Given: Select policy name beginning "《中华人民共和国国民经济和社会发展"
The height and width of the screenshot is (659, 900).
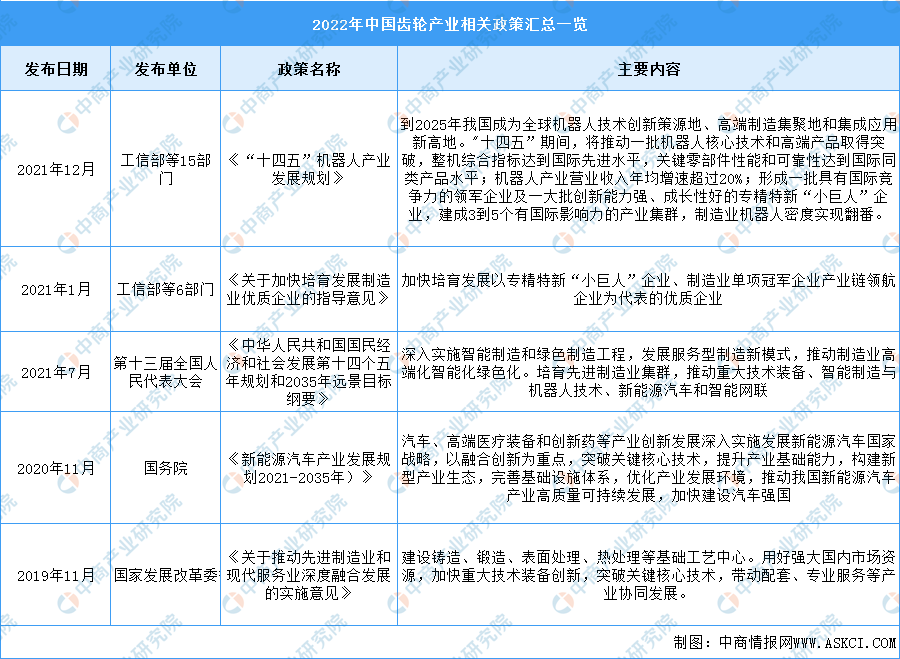Looking at the screenshot, I should [309, 372].
